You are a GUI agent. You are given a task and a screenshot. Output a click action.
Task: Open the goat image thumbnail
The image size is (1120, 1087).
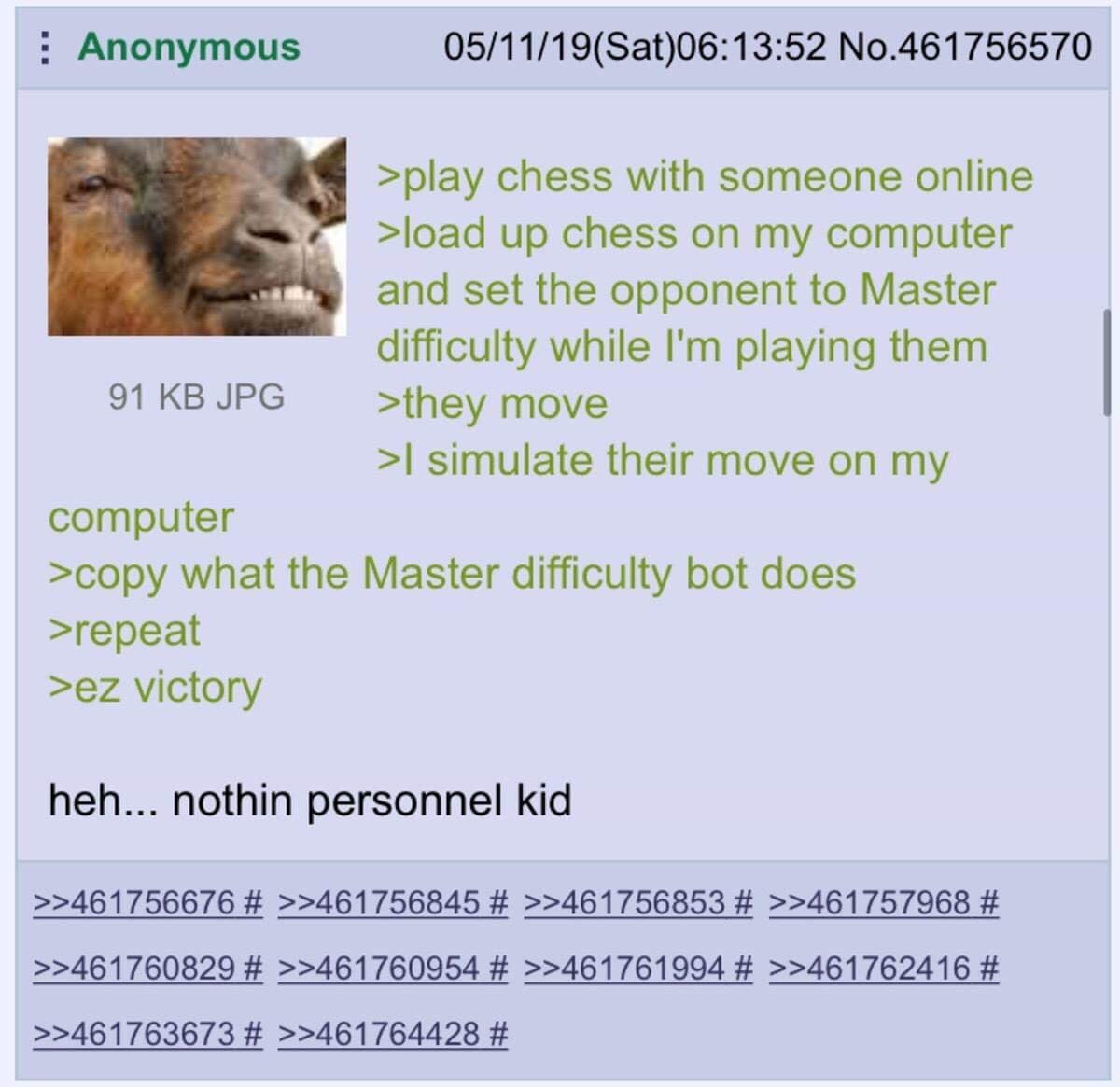(197, 237)
